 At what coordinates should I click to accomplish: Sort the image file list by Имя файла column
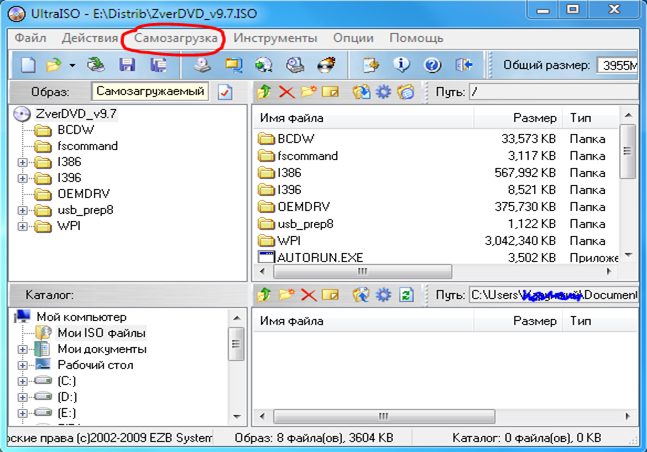363,118
